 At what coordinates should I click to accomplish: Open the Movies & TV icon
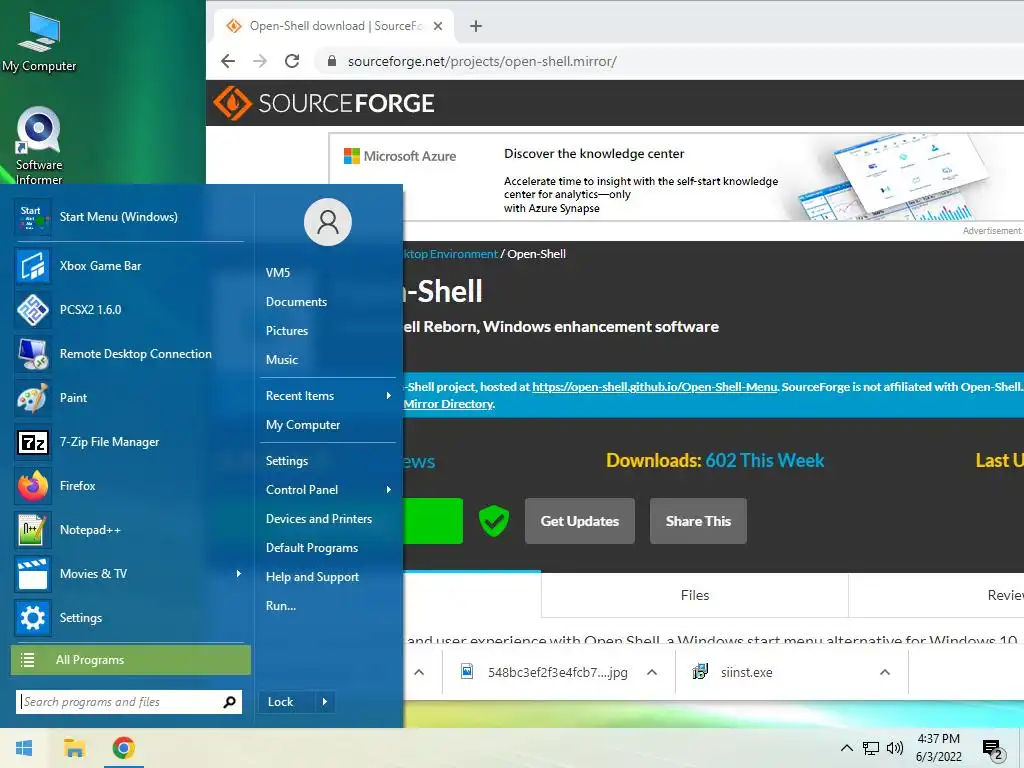[33, 574]
